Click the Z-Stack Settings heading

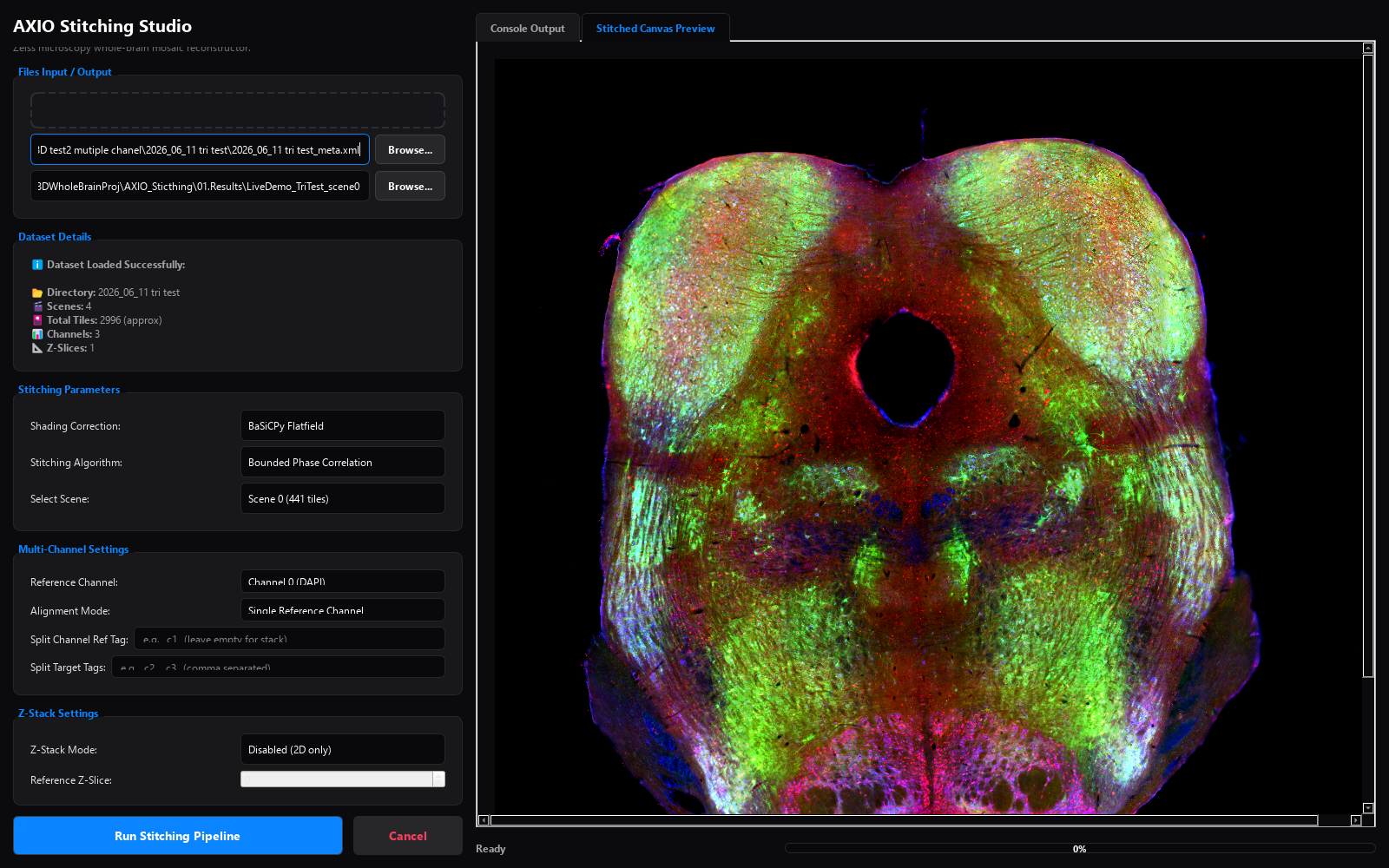click(58, 713)
